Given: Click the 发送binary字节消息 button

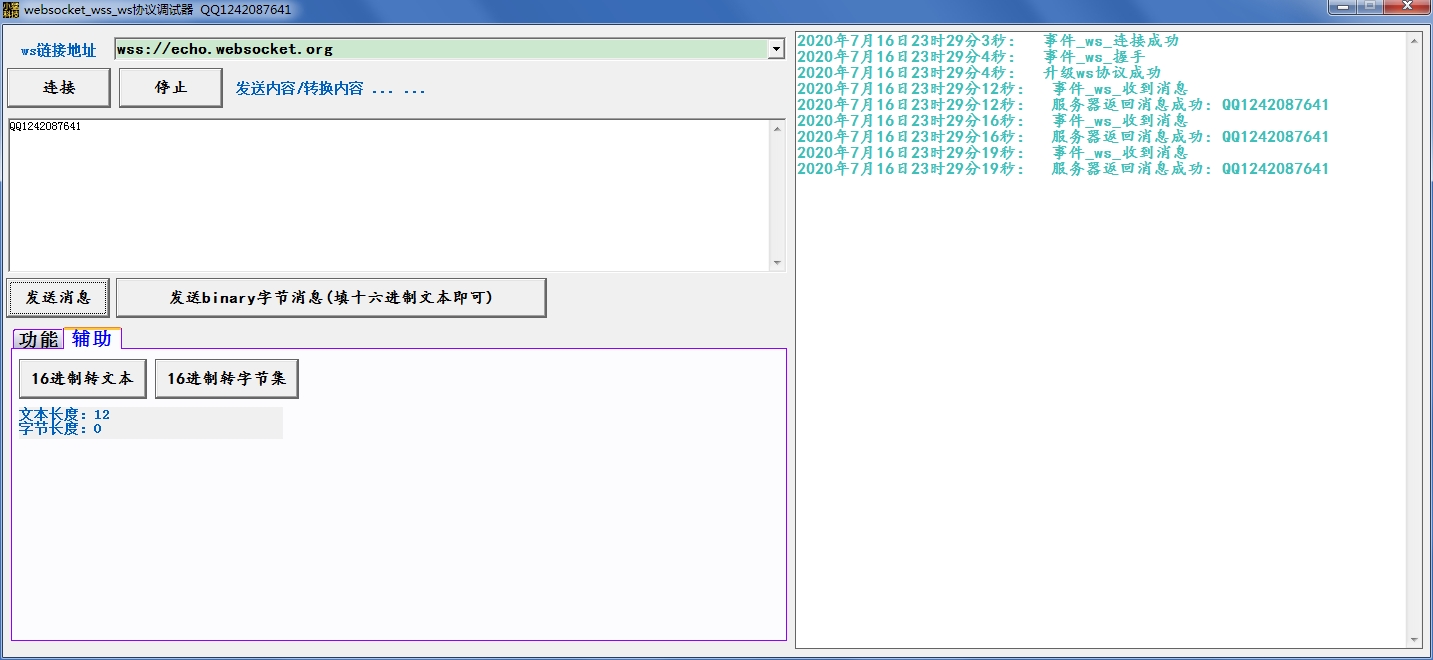Looking at the screenshot, I should click(331, 297).
